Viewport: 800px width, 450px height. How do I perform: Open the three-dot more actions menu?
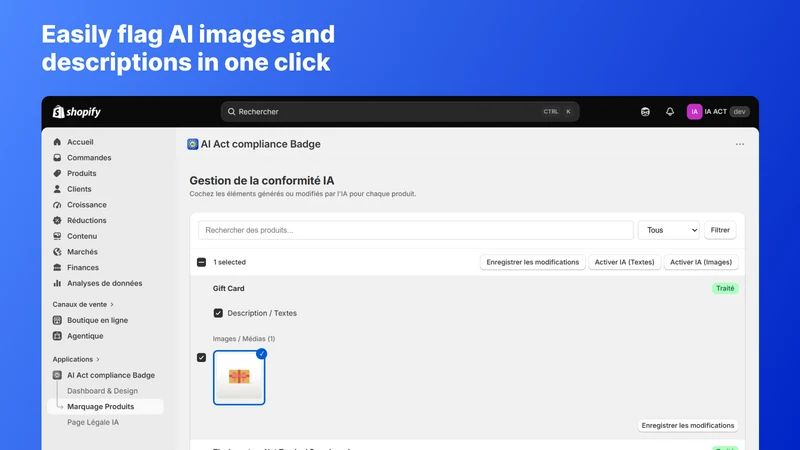coord(740,144)
